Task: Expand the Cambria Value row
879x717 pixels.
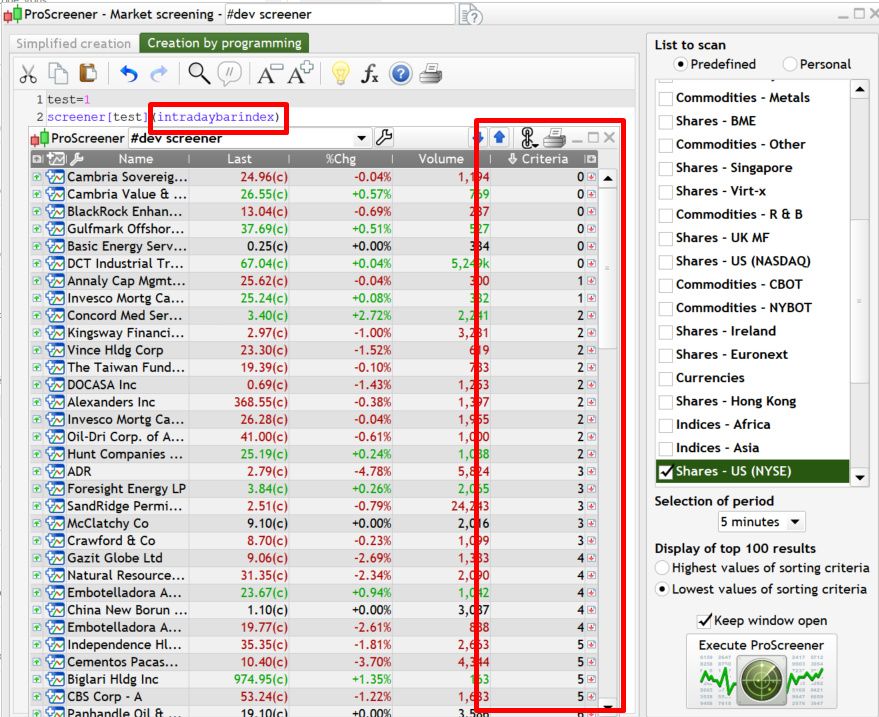Action: 36,194
